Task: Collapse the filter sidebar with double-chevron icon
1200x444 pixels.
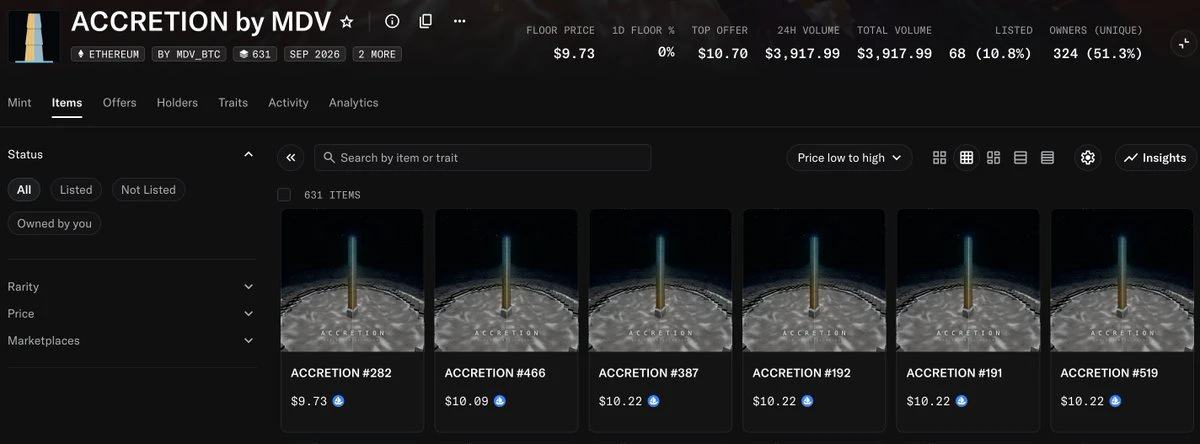Action: (291, 157)
